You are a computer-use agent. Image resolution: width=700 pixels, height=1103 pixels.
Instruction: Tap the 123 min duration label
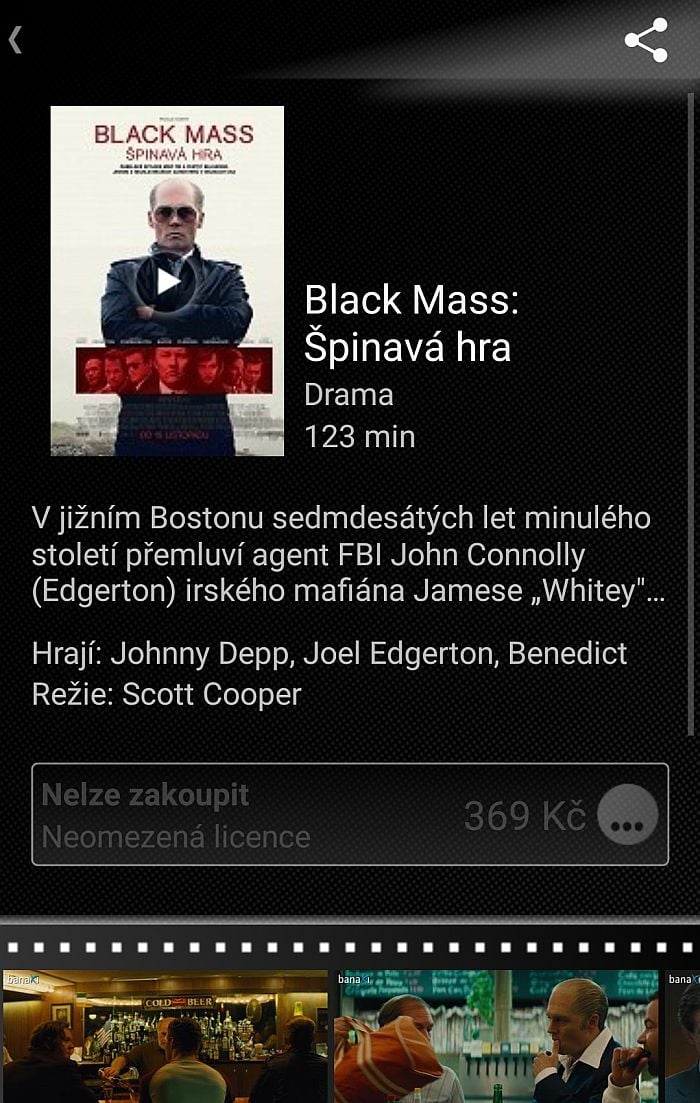point(359,437)
